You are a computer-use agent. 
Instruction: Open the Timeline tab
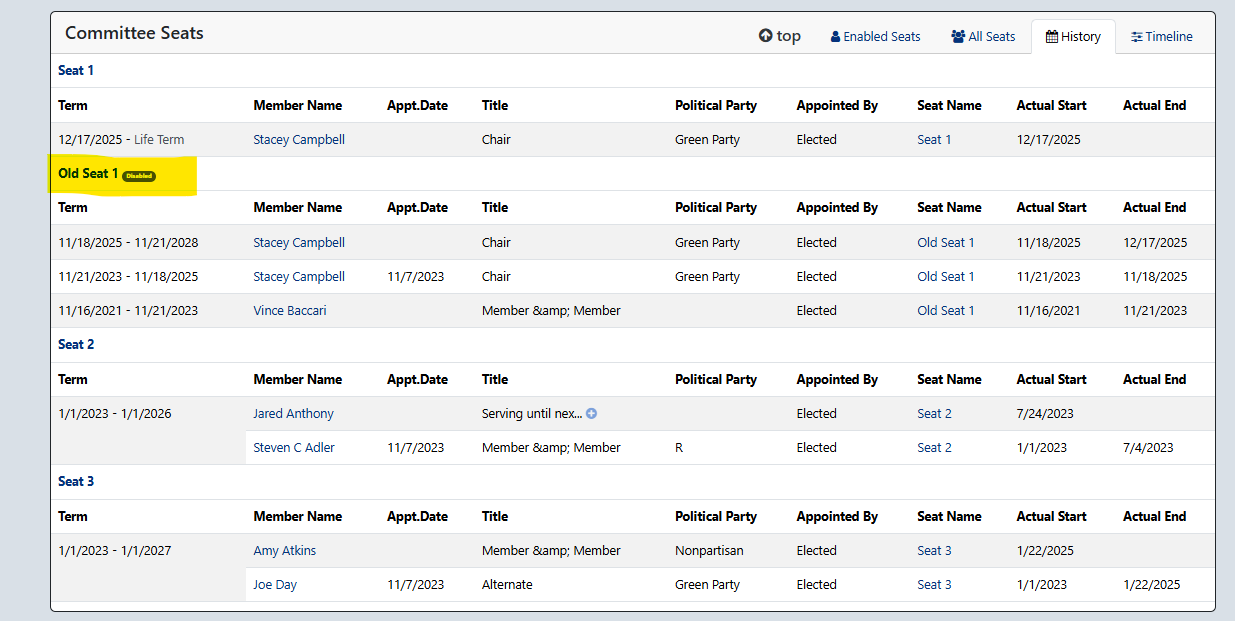[x=1161, y=37]
